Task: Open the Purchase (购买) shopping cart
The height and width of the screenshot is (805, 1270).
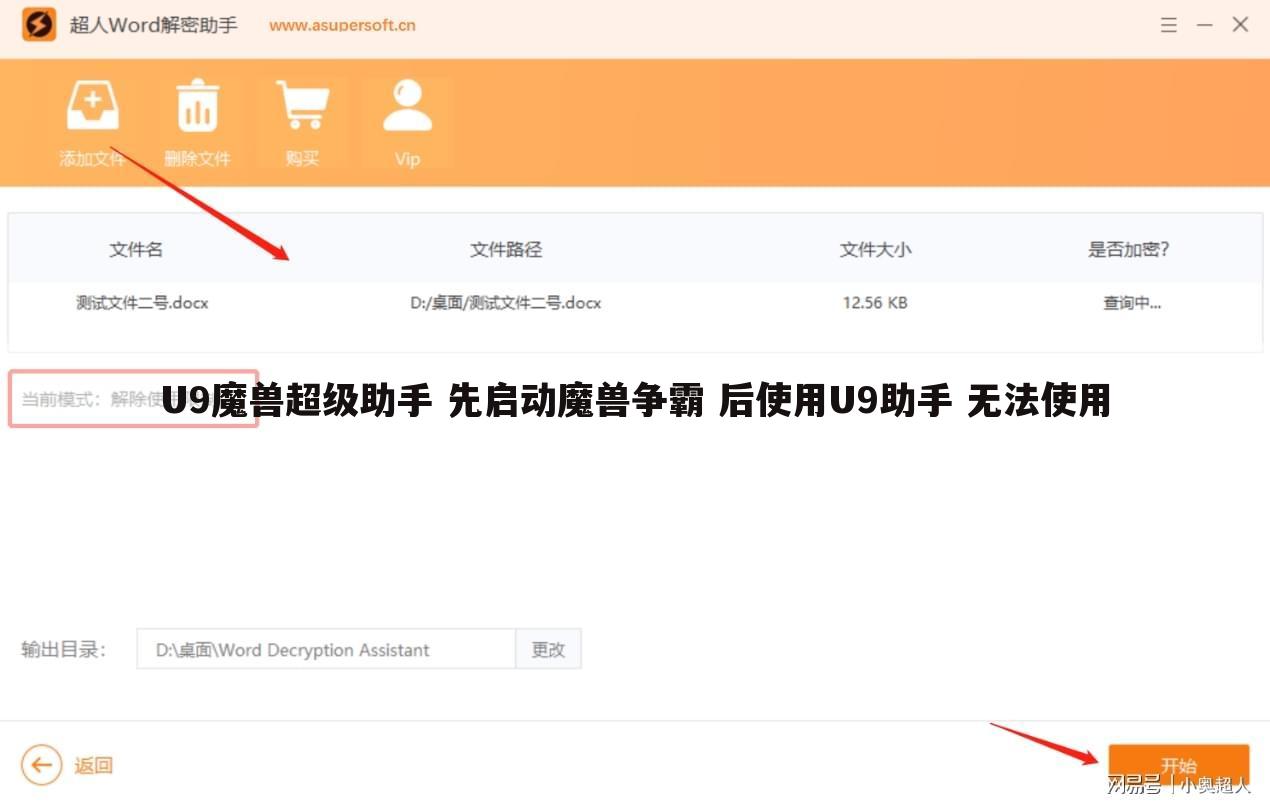Action: (302, 106)
